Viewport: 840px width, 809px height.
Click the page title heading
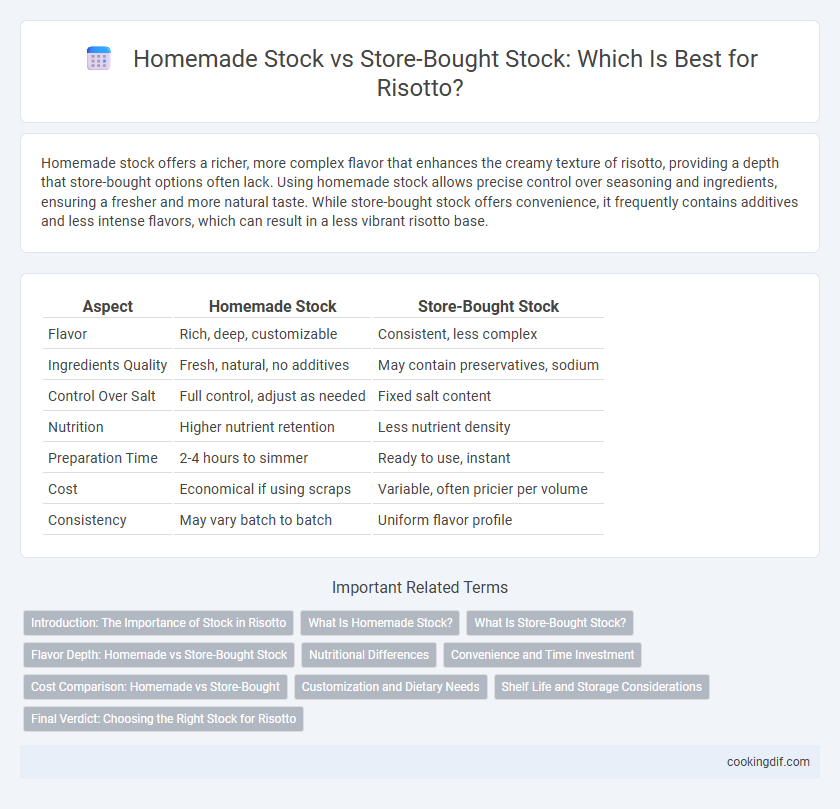445,73
